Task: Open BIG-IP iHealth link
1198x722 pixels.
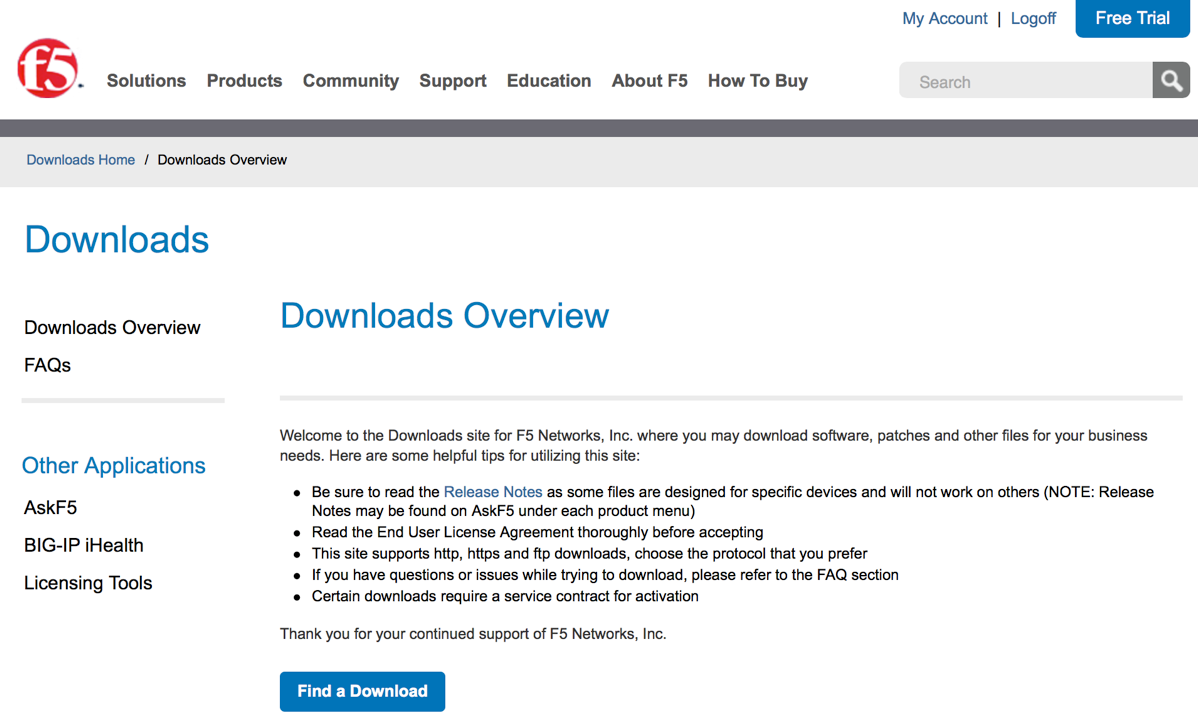Action: 83,545
